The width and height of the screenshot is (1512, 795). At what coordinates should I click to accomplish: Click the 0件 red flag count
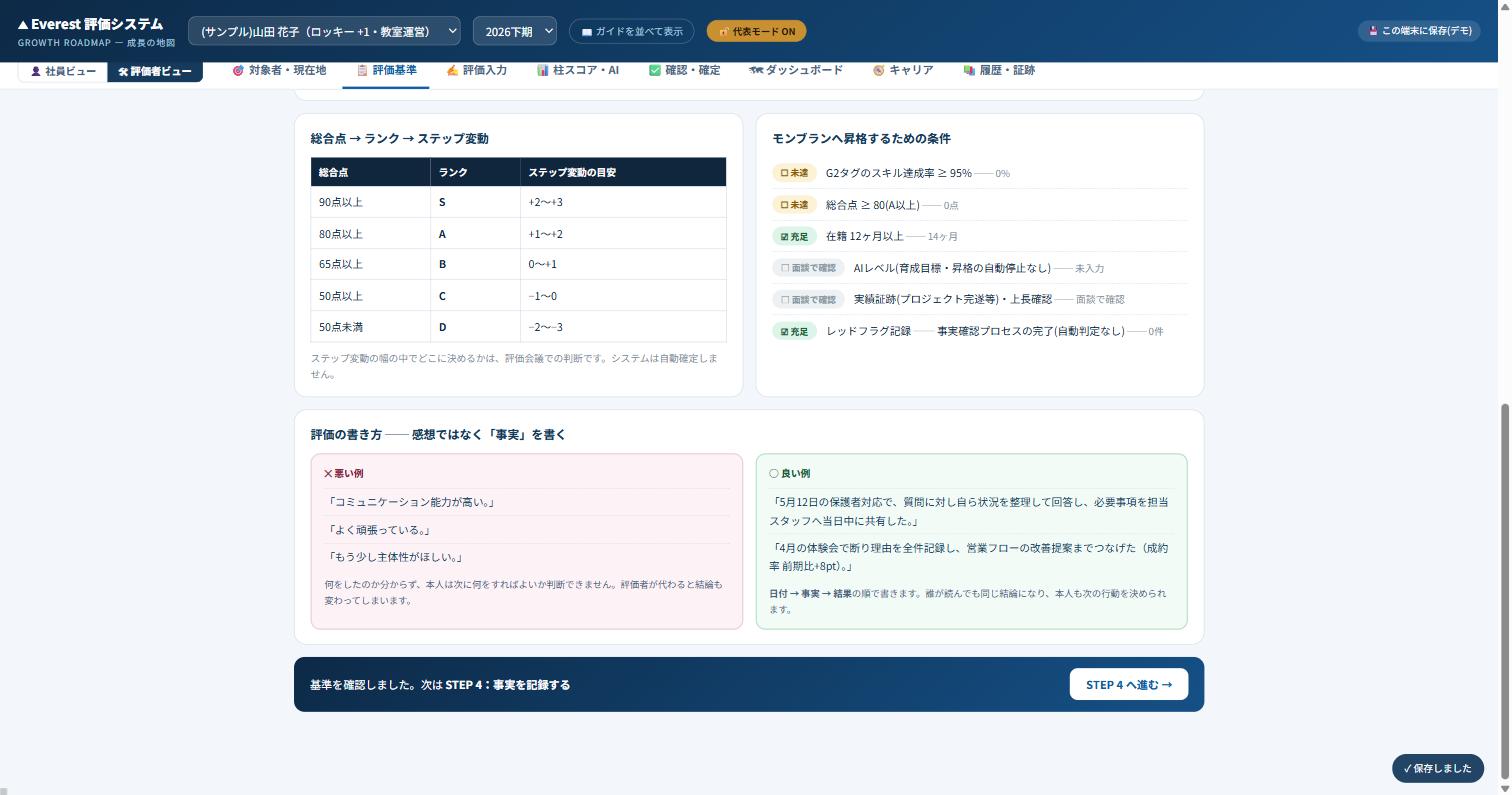1155,331
